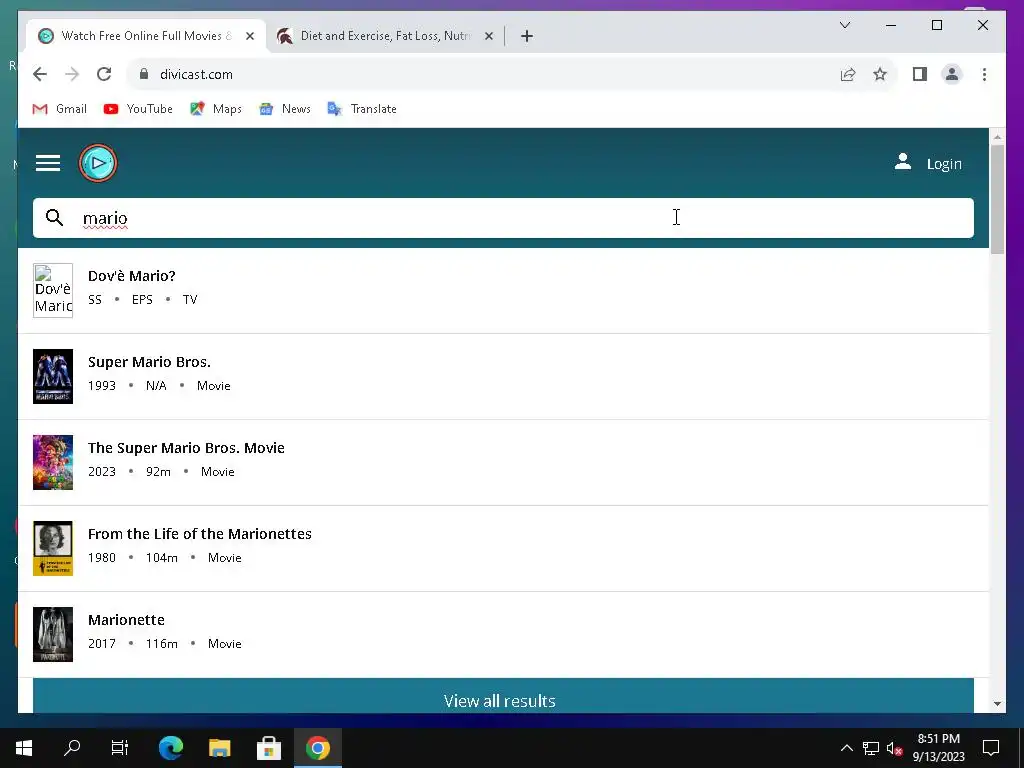The image size is (1024, 768).
Task: Open the hamburger menu on Divicast
Action: [48, 163]
